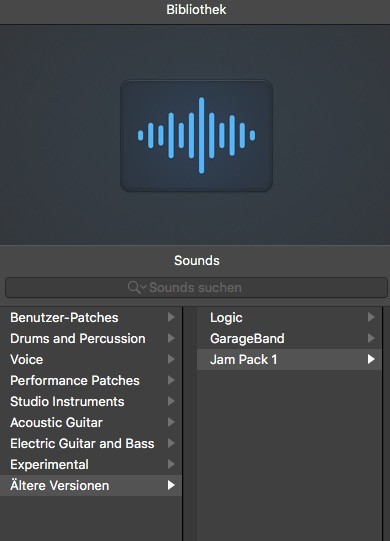Screen dimensions: 390x541
Task: Expand the Voice category arrow
Action: click(171, 359)
